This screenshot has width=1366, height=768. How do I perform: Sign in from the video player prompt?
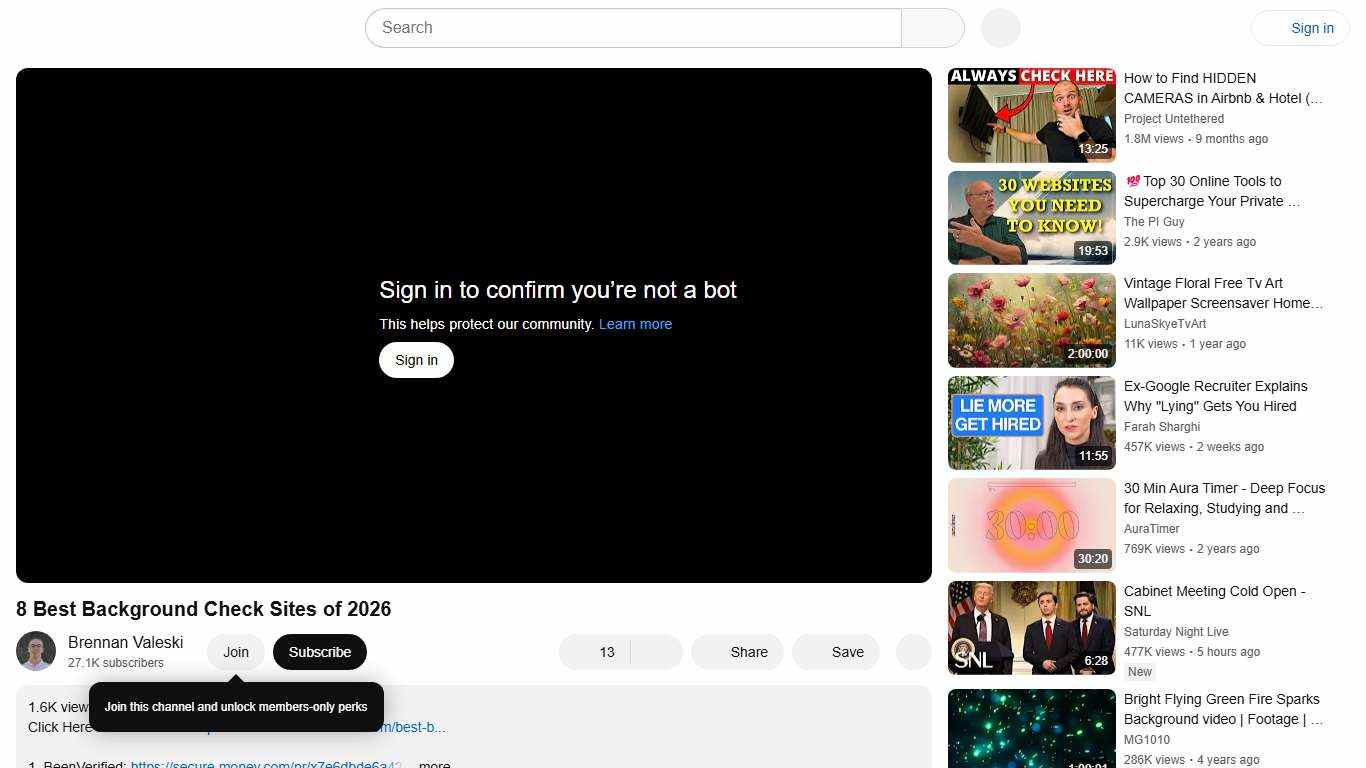[416, 359]
